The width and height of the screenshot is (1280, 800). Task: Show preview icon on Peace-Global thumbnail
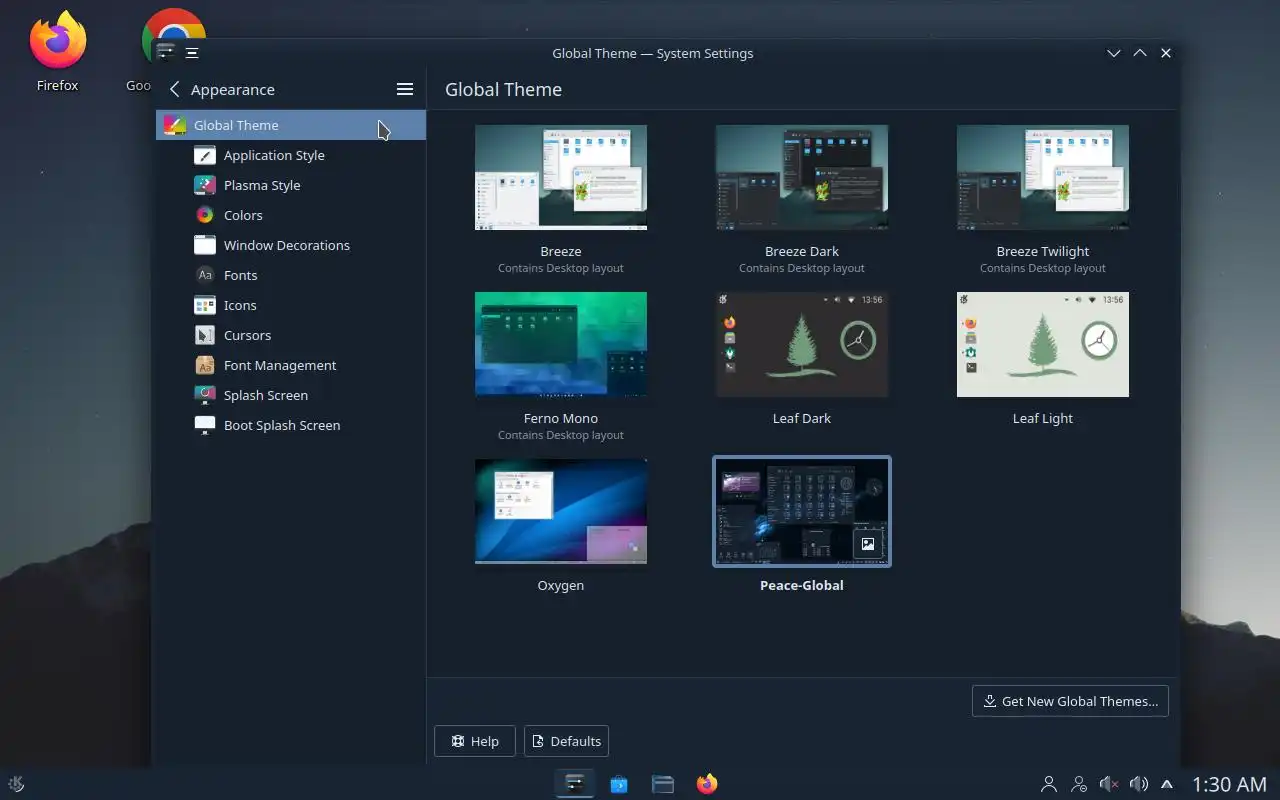868,544
